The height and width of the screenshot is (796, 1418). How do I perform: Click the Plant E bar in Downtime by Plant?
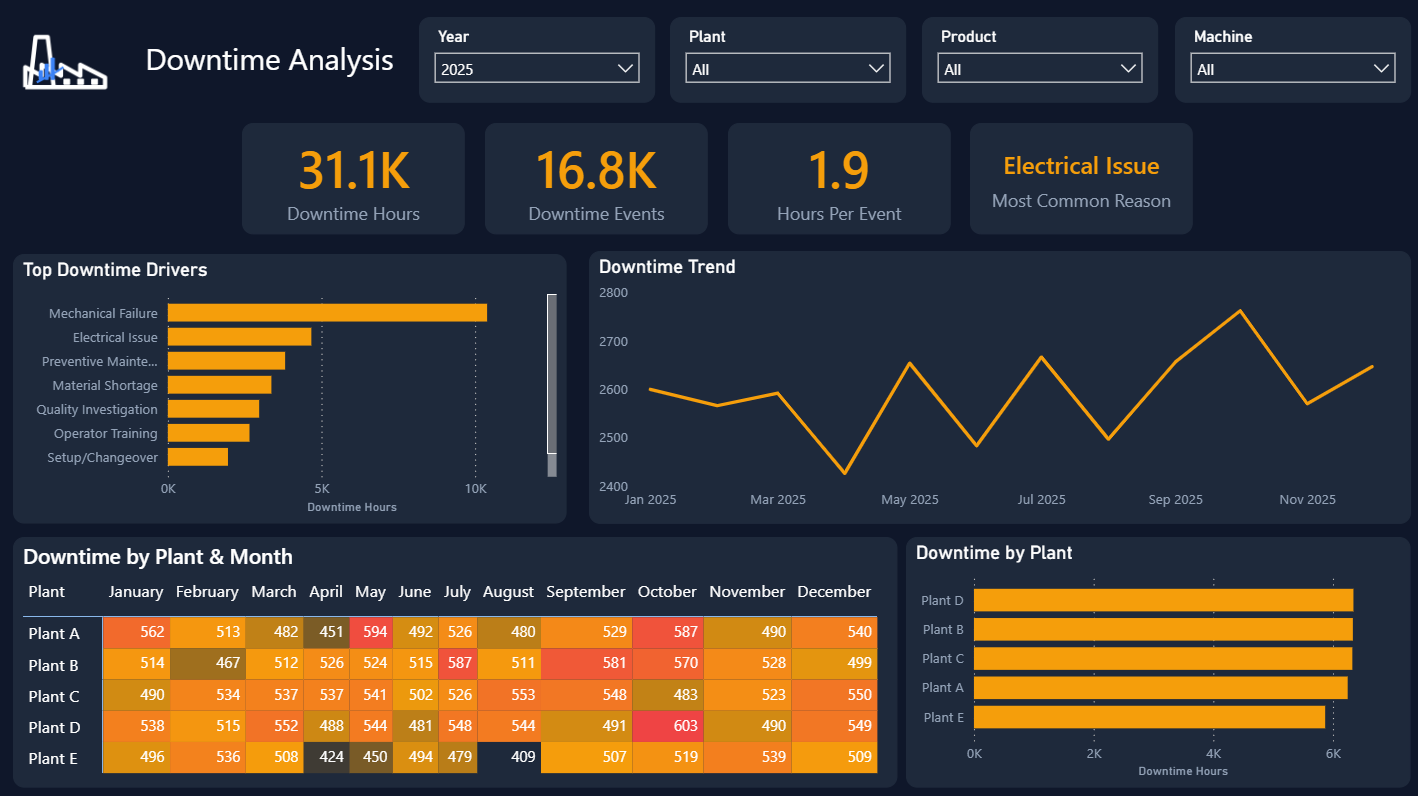[1149, 717]
